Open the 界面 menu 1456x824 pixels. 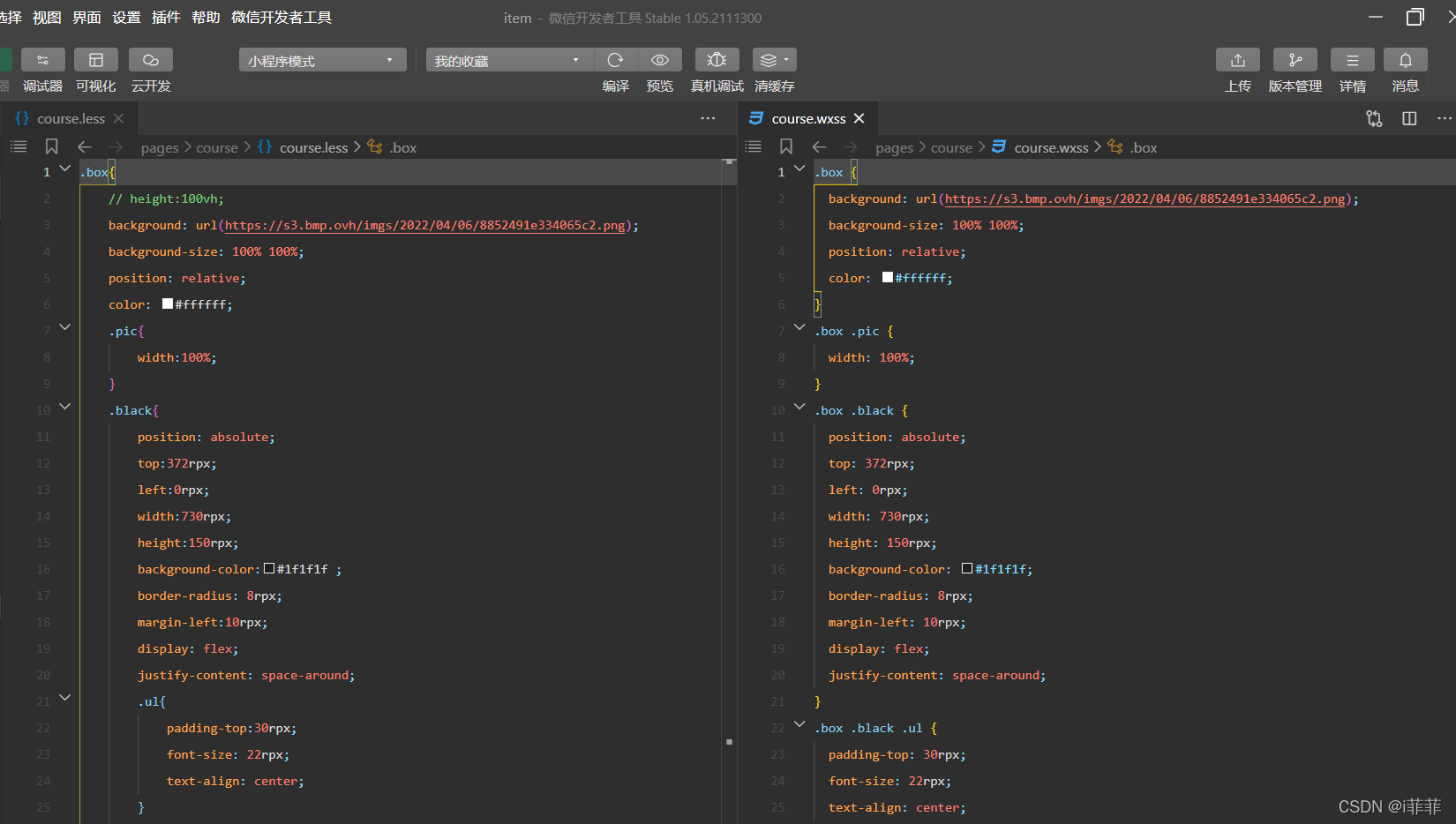[x=86, y=18]
